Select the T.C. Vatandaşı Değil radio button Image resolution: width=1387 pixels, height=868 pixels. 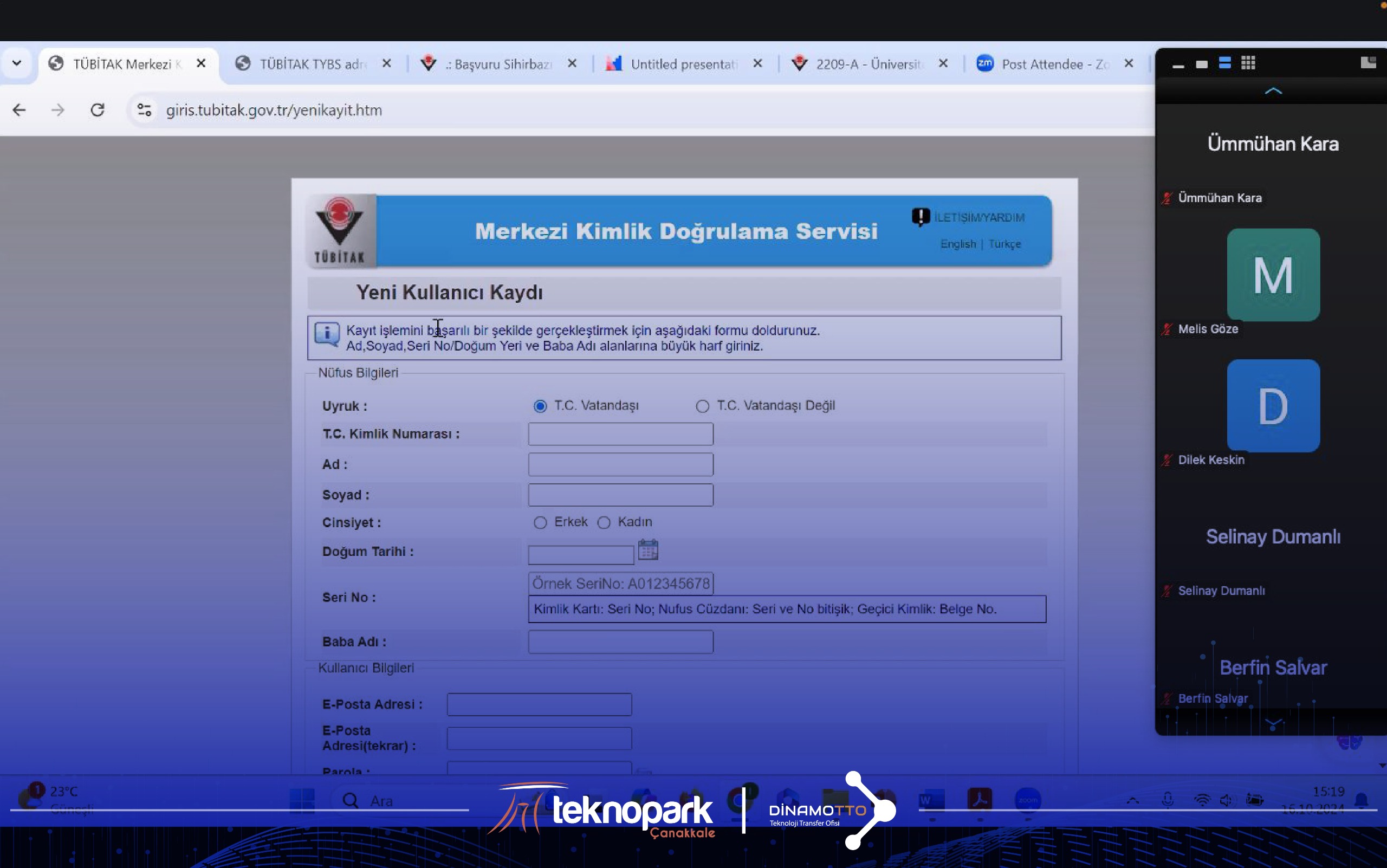702,406
